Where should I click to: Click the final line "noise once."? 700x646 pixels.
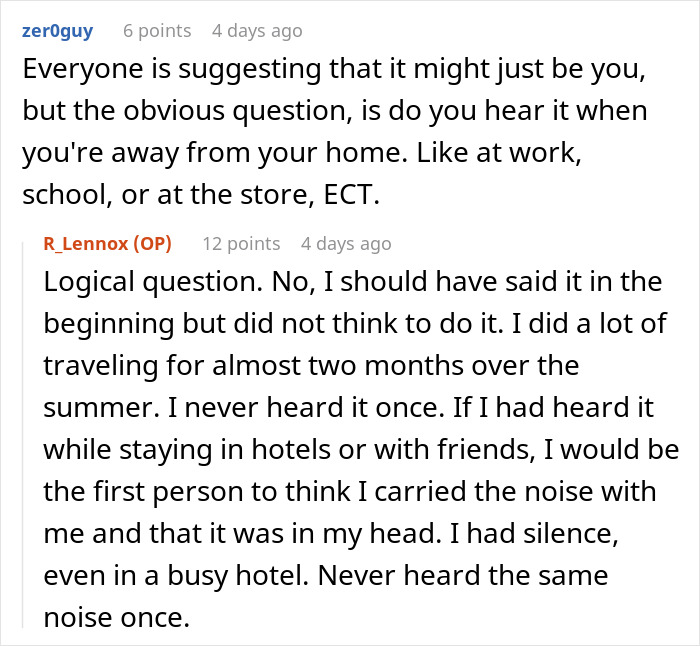(x=116, y=618)
